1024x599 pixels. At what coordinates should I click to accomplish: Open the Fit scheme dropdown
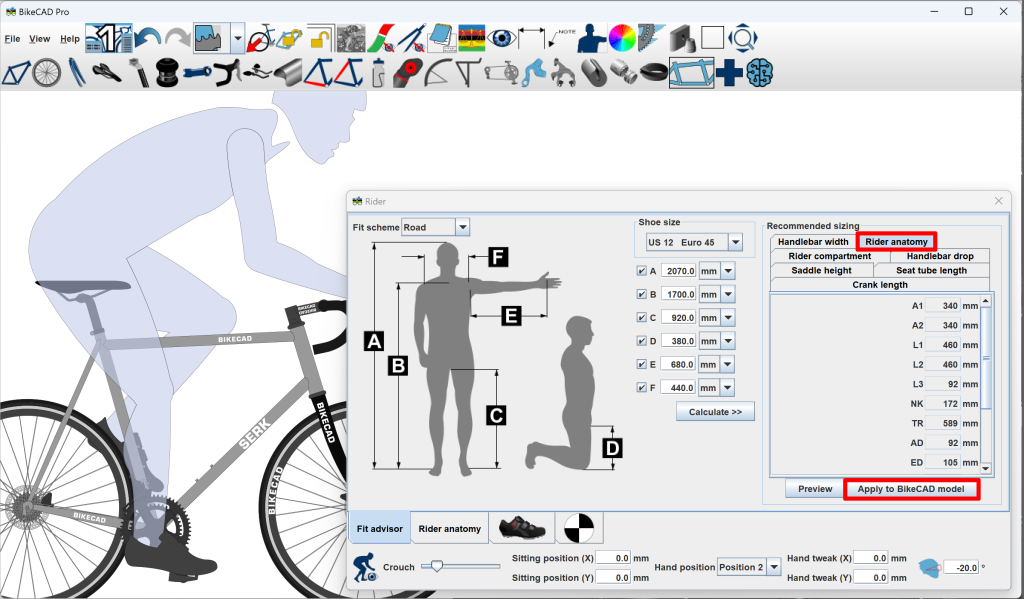point(462,227)
